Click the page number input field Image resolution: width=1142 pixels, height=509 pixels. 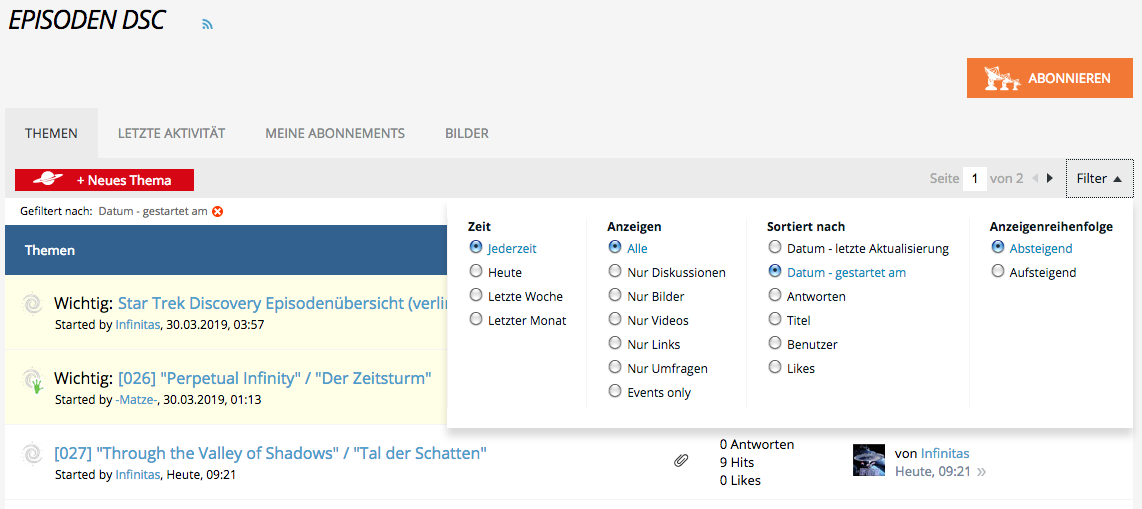[x=975, y=178]
